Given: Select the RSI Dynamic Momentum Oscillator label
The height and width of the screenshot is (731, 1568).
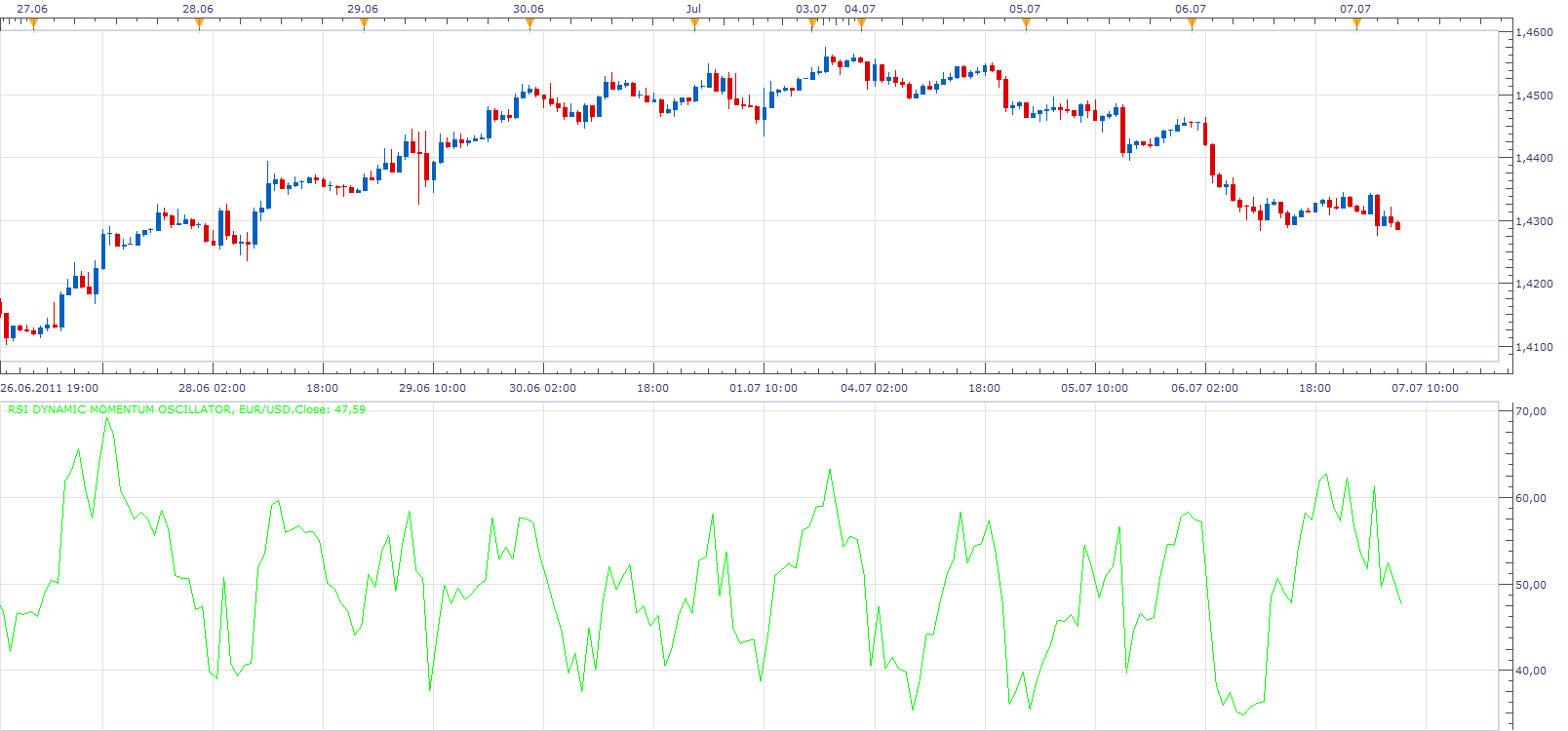Looking at the screenshot, I should click(186, 409).
